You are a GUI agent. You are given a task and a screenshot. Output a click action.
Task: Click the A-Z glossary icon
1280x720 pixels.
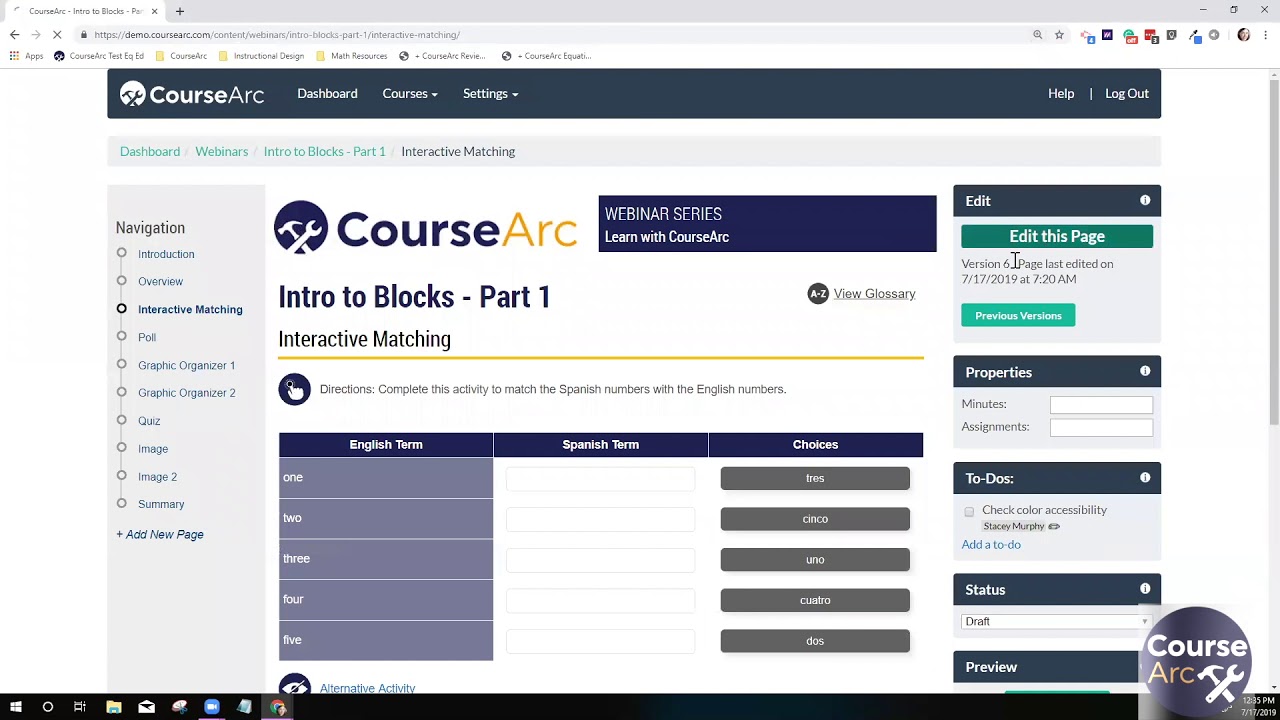pyautogui.click(x=818, y=294)
